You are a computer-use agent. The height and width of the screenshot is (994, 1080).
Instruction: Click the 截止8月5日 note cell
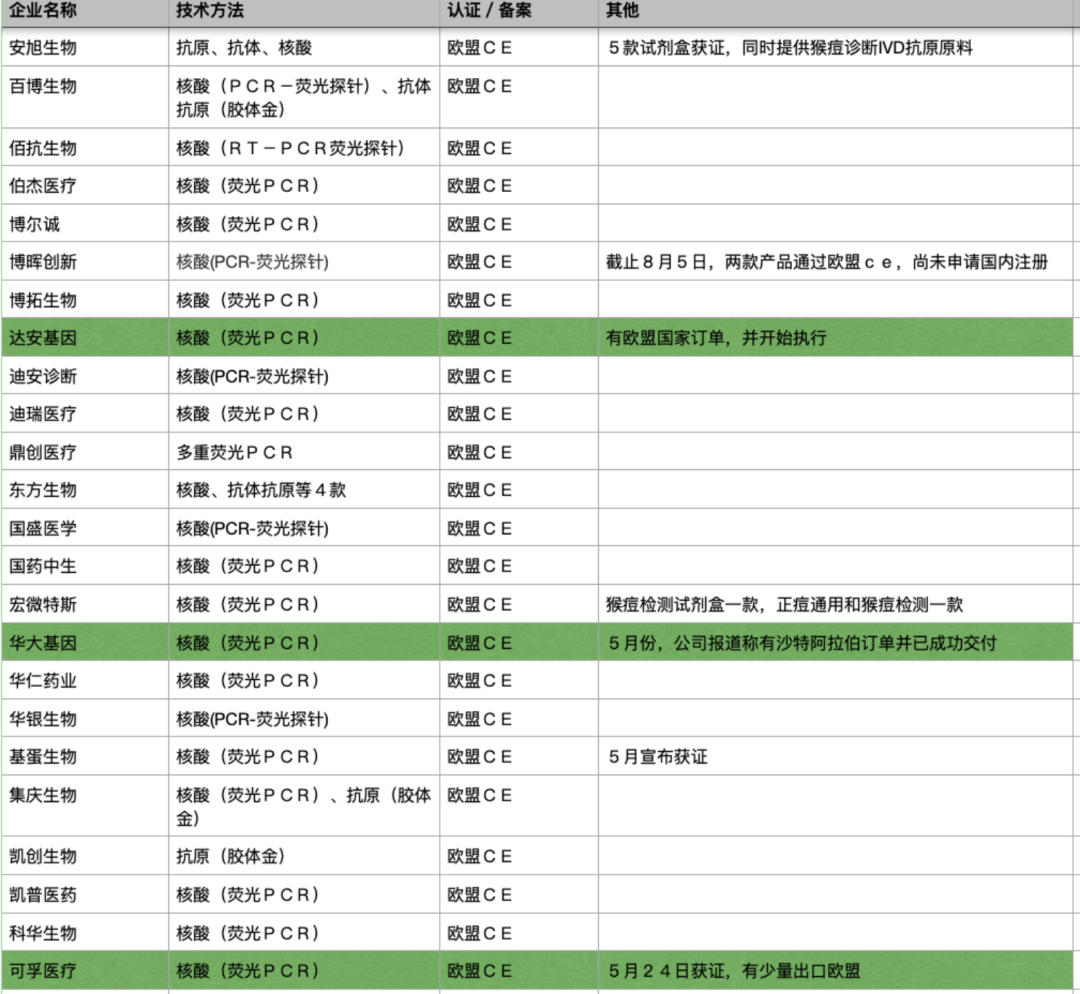click(835, 262)
